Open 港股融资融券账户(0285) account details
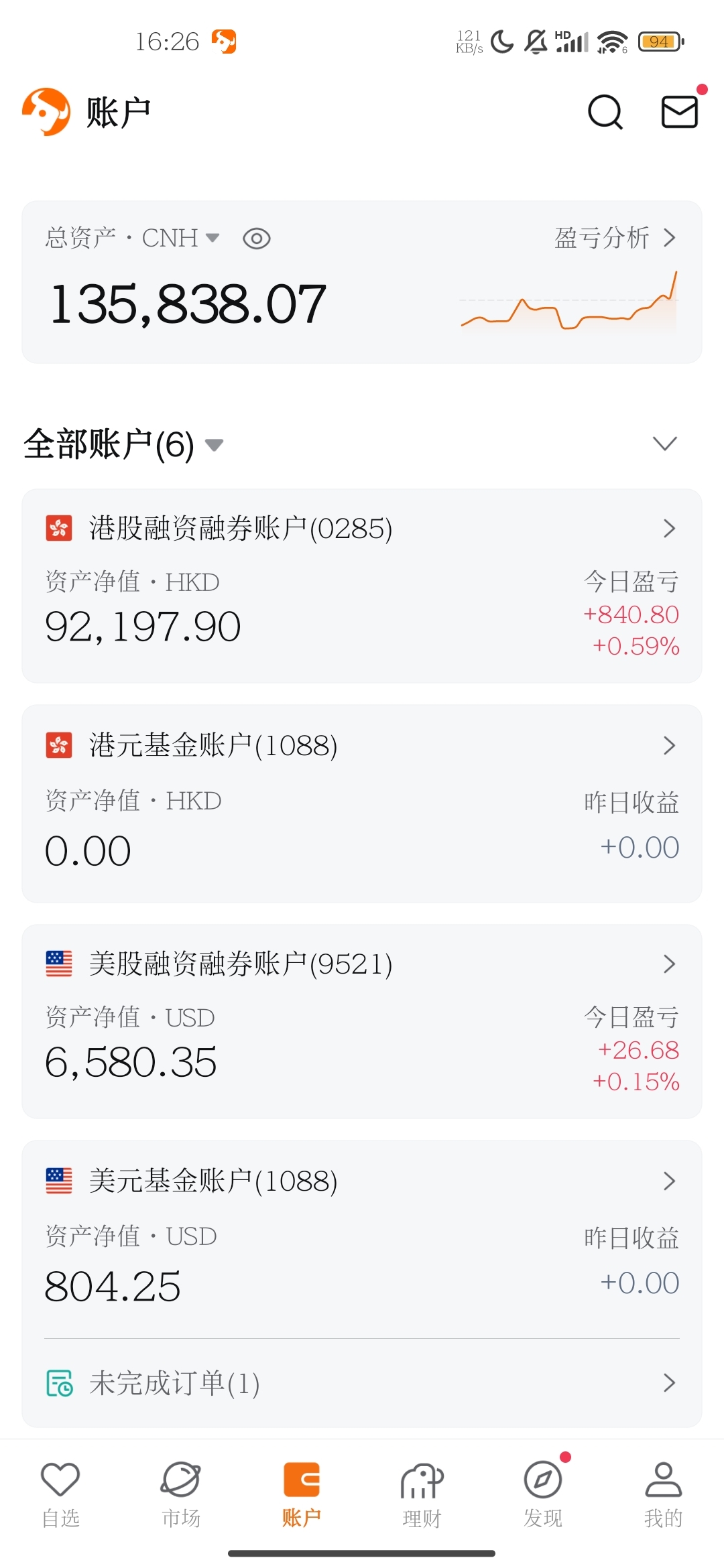This screenshot has width=724, height=1568. tap(362, 586)
